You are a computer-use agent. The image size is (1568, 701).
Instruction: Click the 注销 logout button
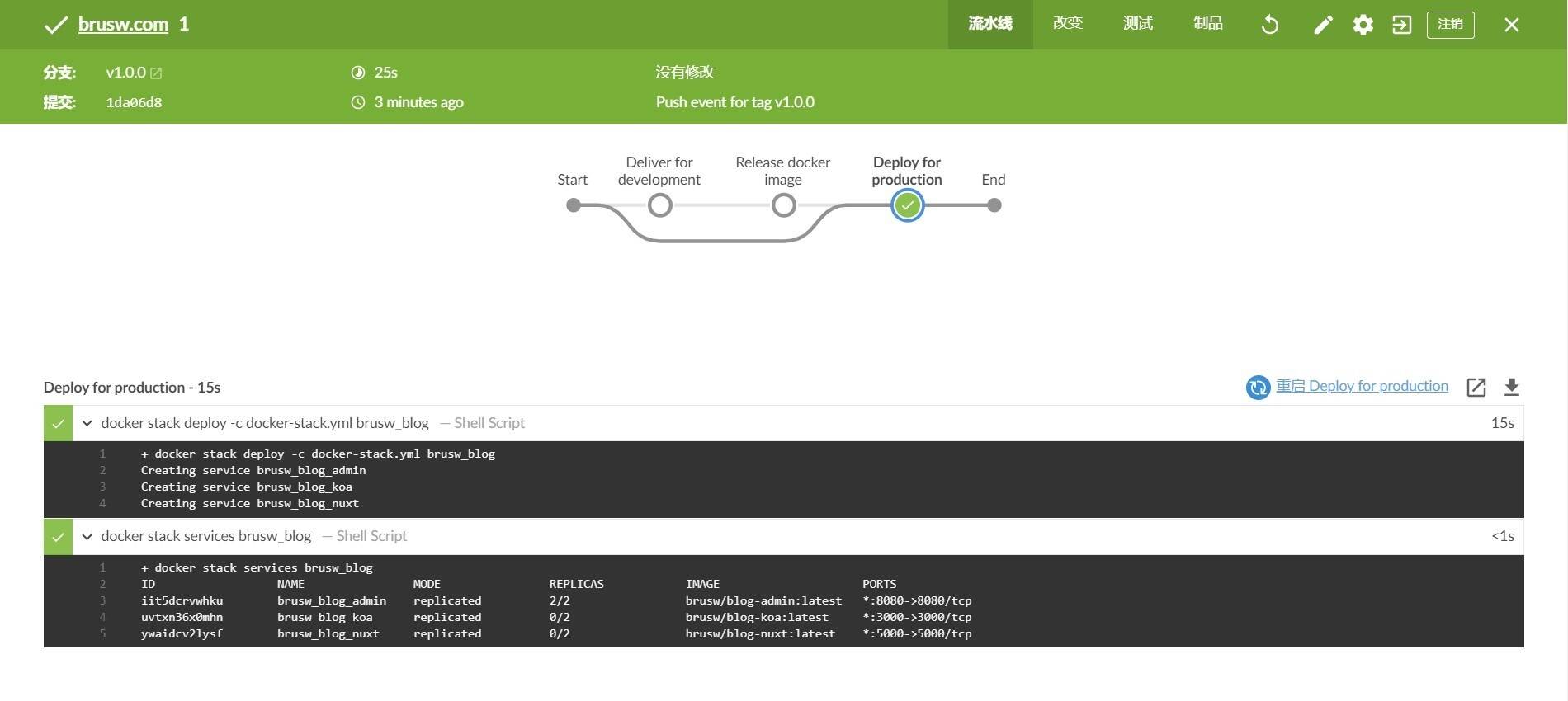pos(1450,25)
